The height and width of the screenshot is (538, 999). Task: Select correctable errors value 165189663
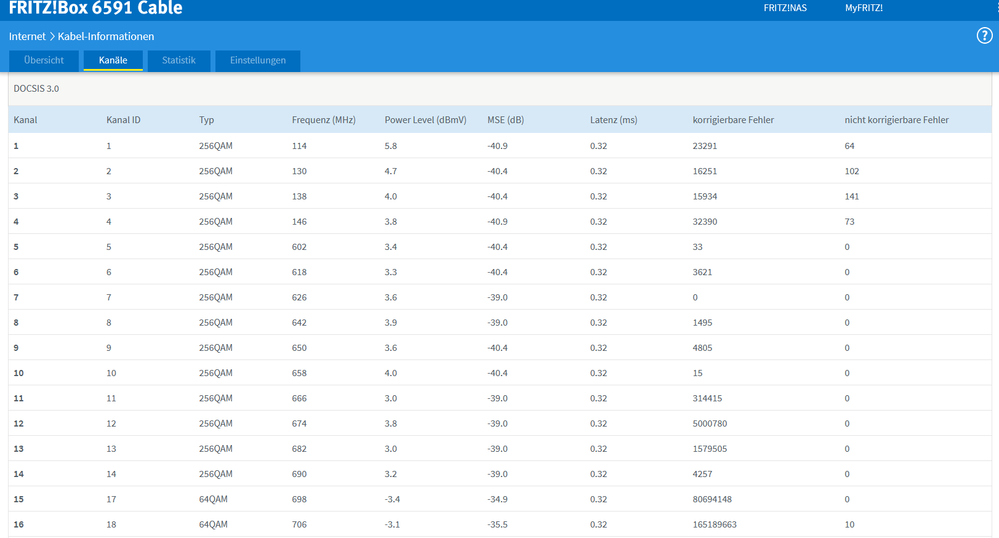715,525
